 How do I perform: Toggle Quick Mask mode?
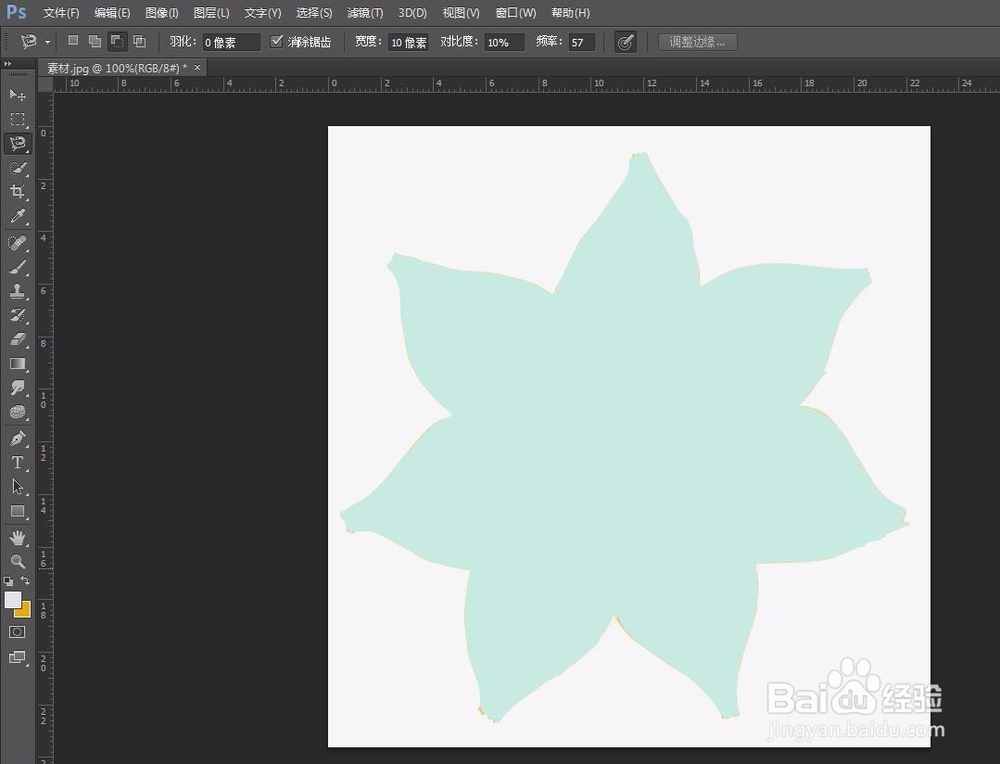click(x=17, y=632)
